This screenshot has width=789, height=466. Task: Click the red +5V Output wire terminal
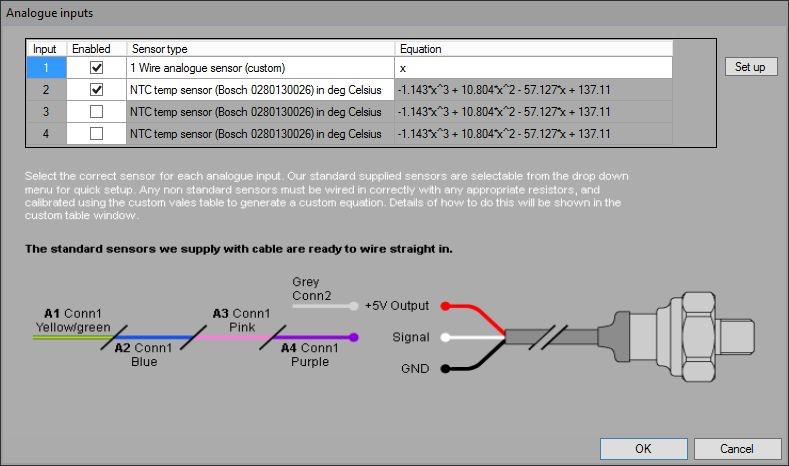446,305
